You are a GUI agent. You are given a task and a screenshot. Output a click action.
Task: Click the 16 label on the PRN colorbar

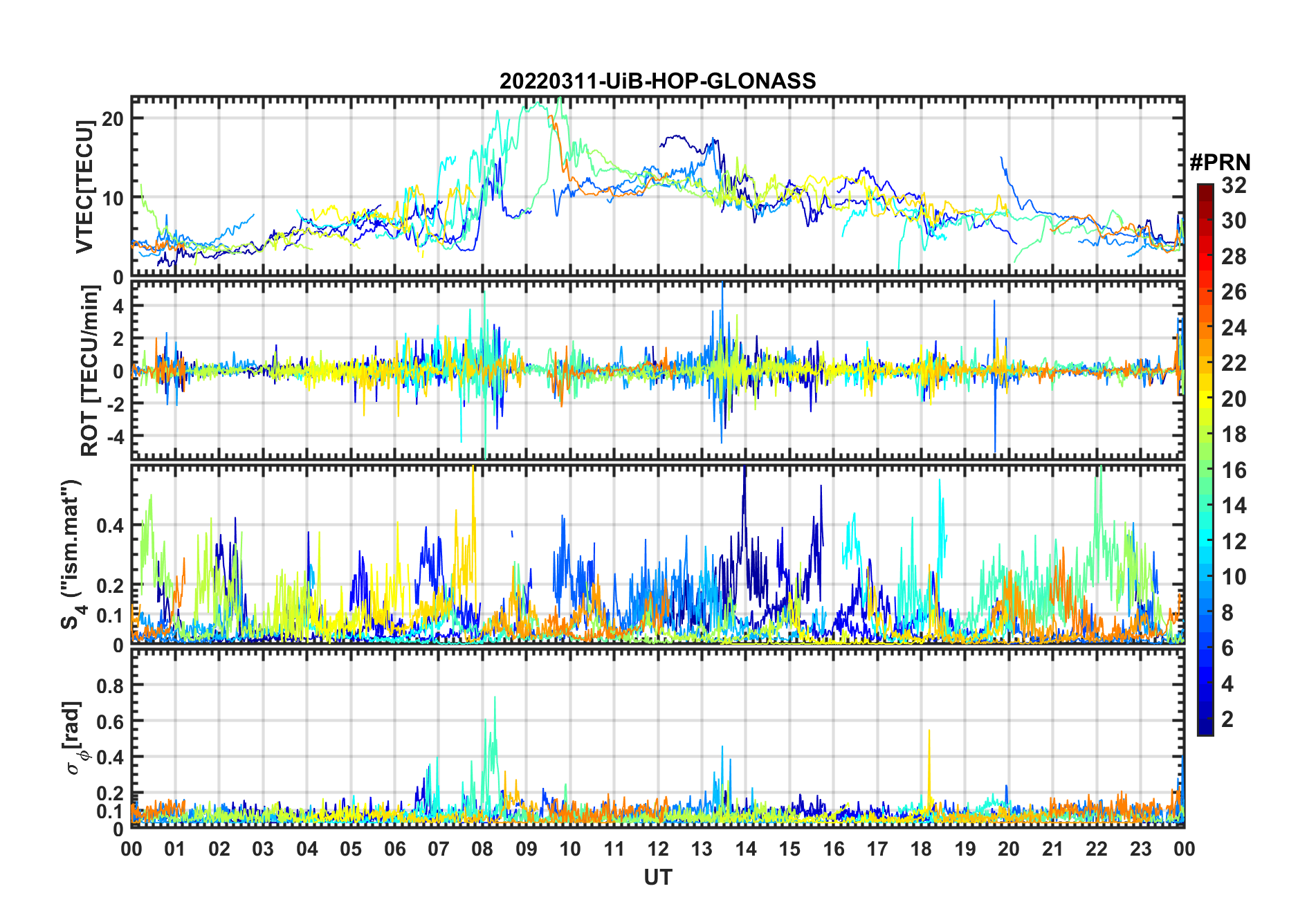point(1234,470)
